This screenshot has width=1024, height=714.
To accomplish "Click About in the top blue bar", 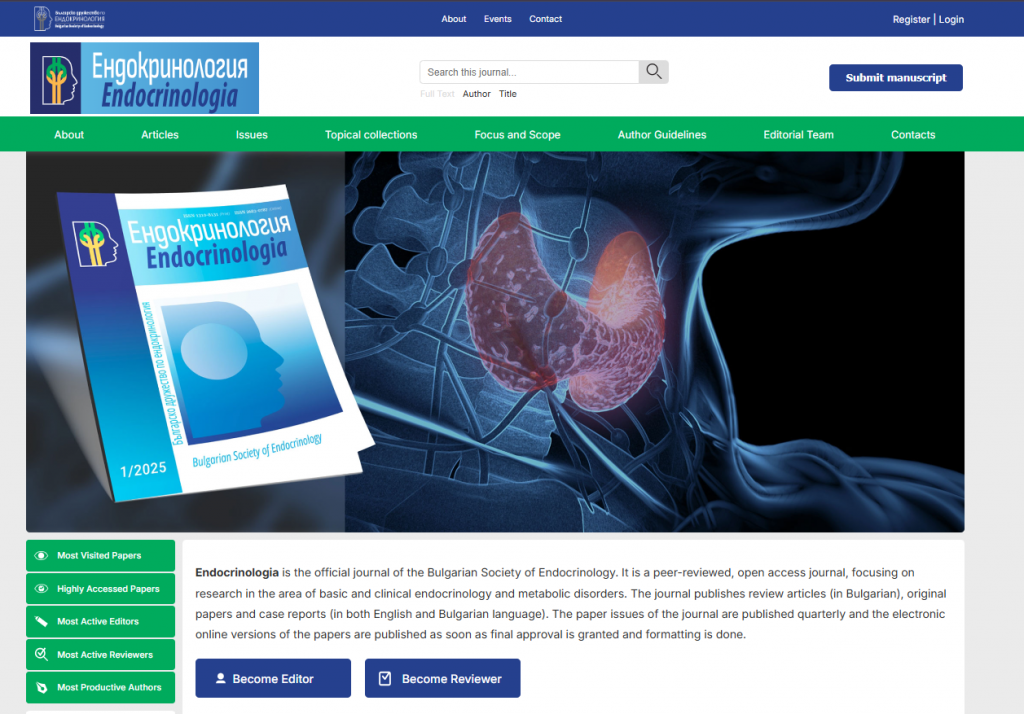I will (x=454, y=19).
